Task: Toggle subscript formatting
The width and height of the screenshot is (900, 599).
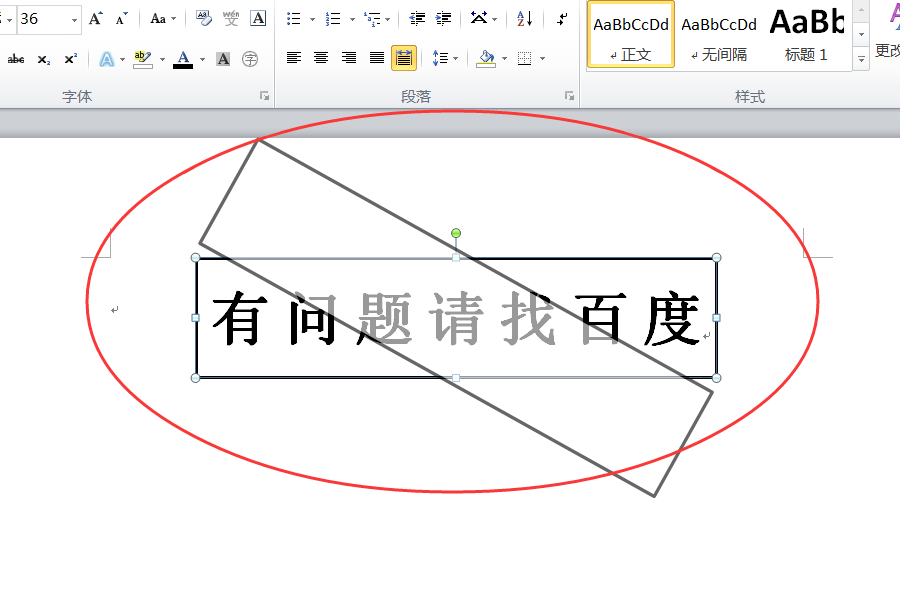Action: tap(44, 59)
